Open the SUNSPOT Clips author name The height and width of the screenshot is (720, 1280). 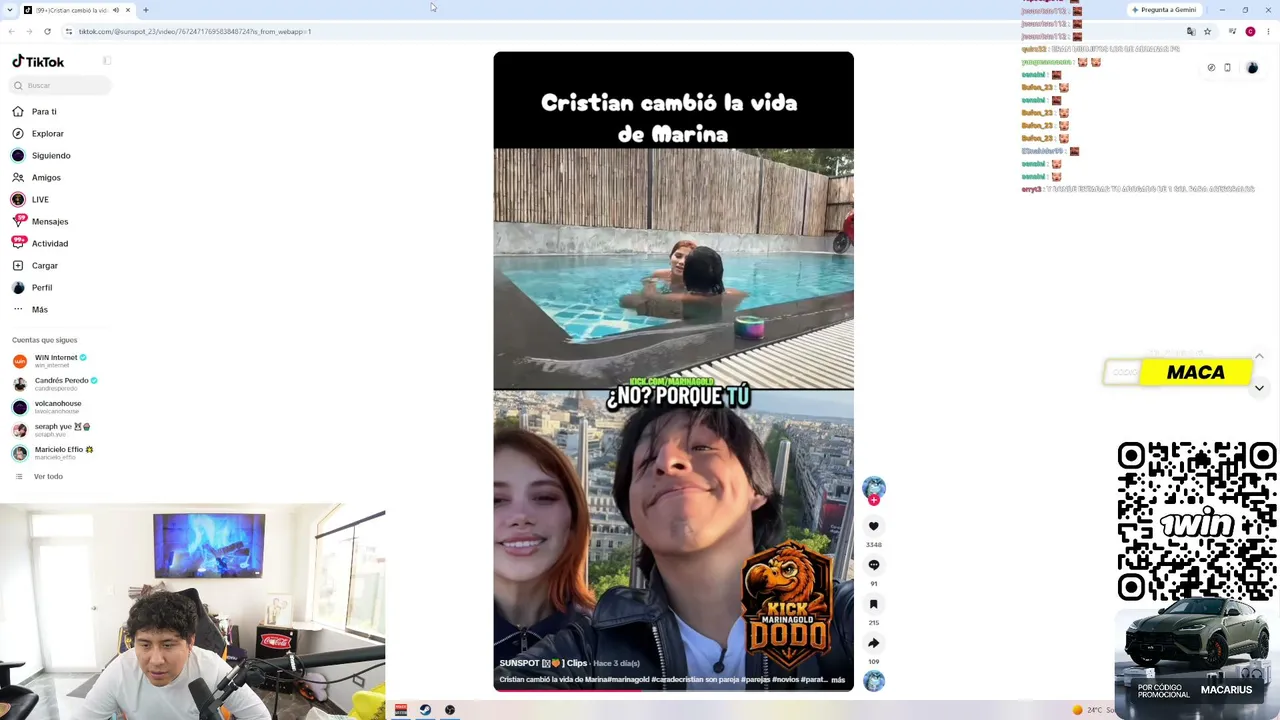click(x=543, y=663)
